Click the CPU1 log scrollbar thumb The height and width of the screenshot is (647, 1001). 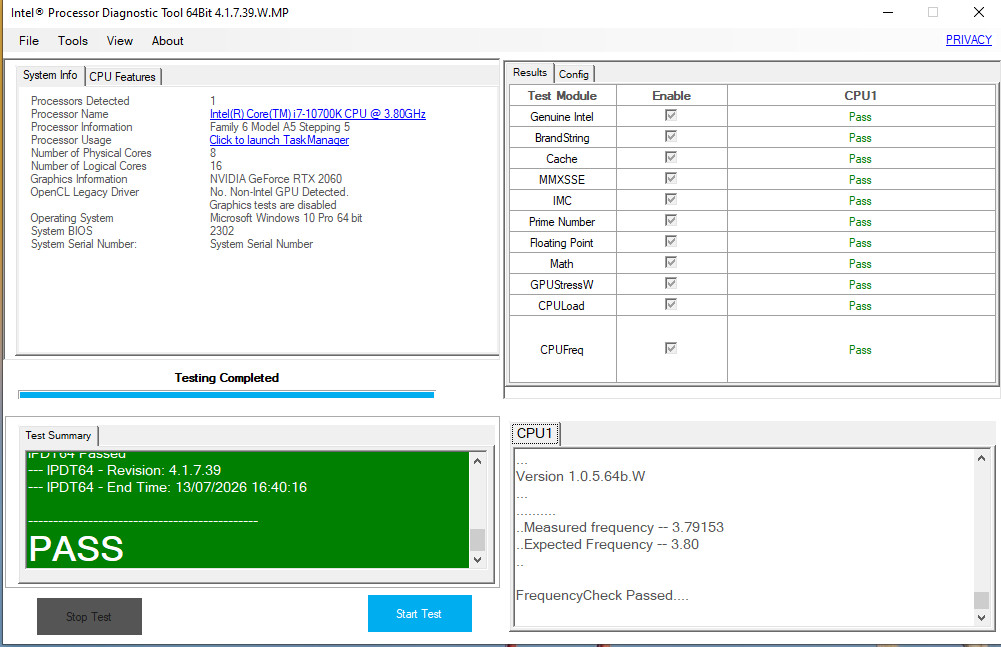[981, 600]
